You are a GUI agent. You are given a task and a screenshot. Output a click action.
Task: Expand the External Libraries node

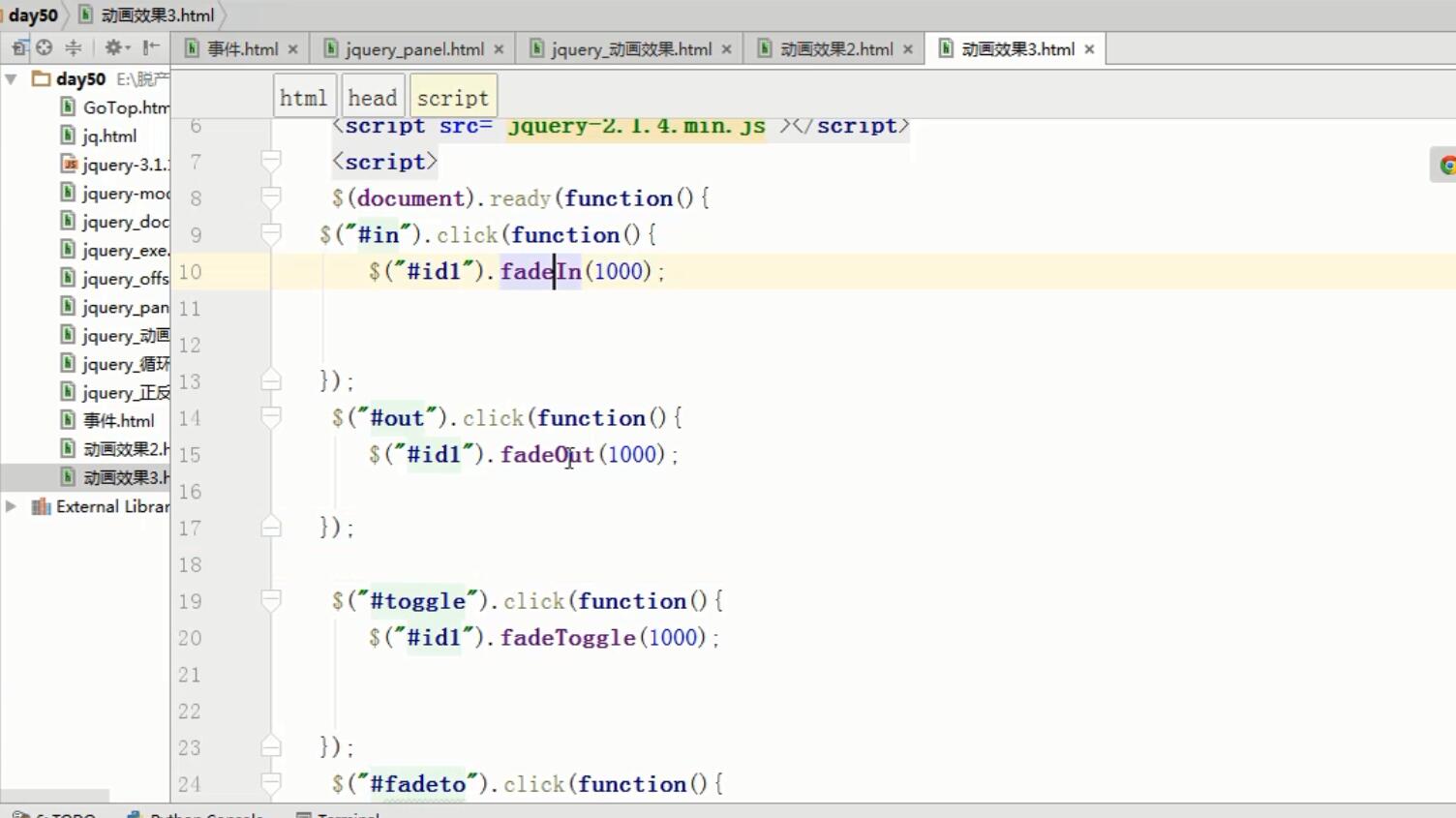point(12,506)
